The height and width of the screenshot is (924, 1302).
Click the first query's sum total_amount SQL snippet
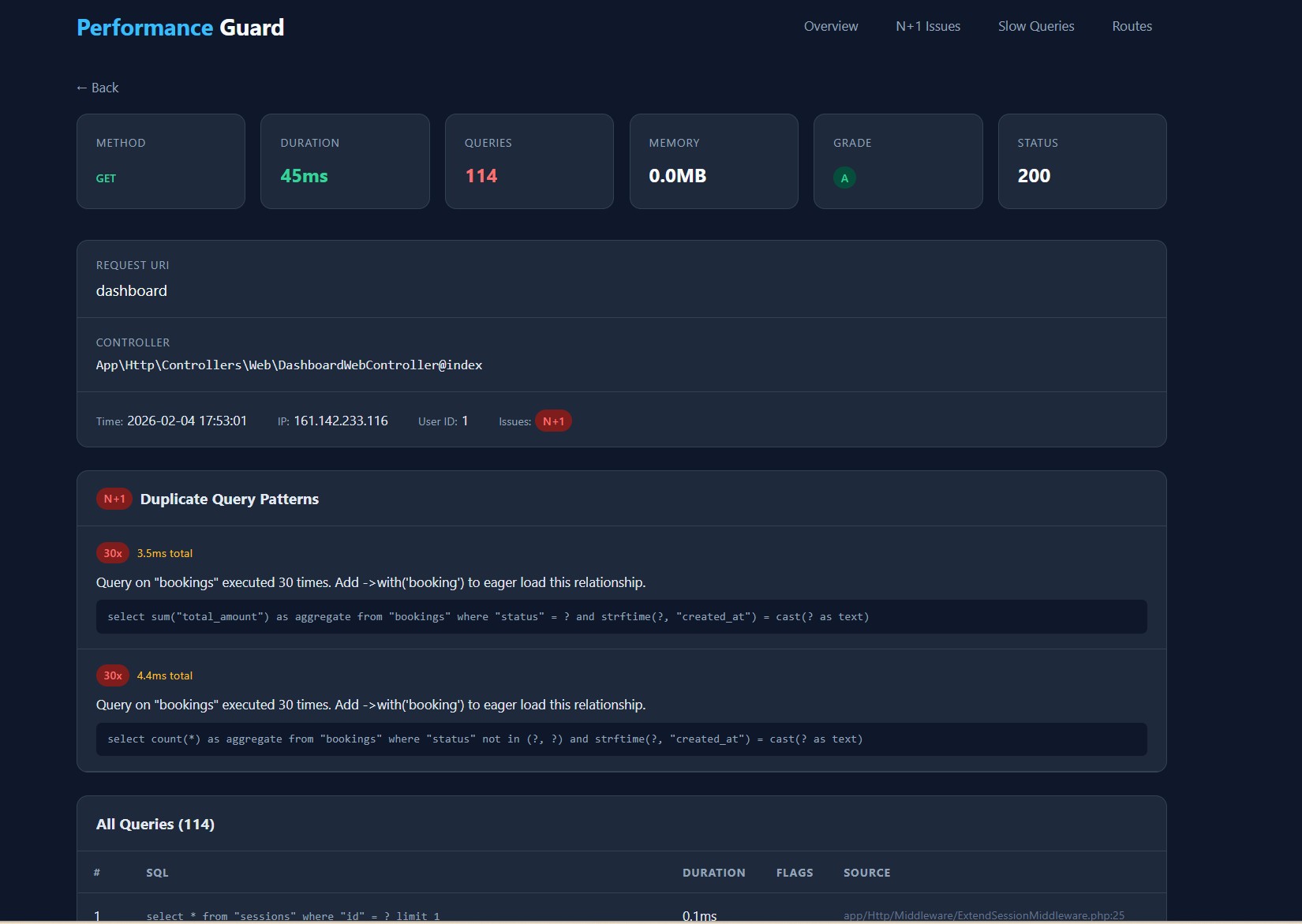488,616
